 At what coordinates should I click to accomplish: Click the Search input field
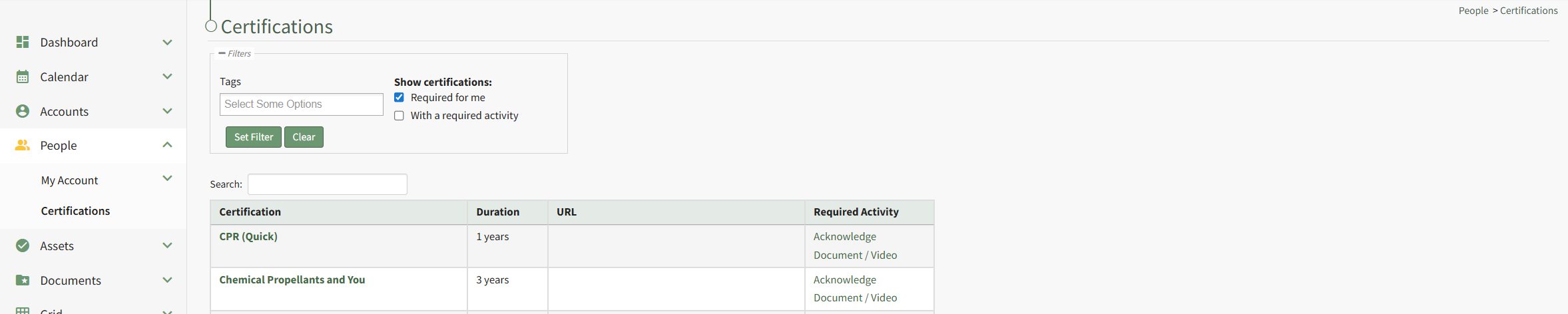[x=327, y=184]
